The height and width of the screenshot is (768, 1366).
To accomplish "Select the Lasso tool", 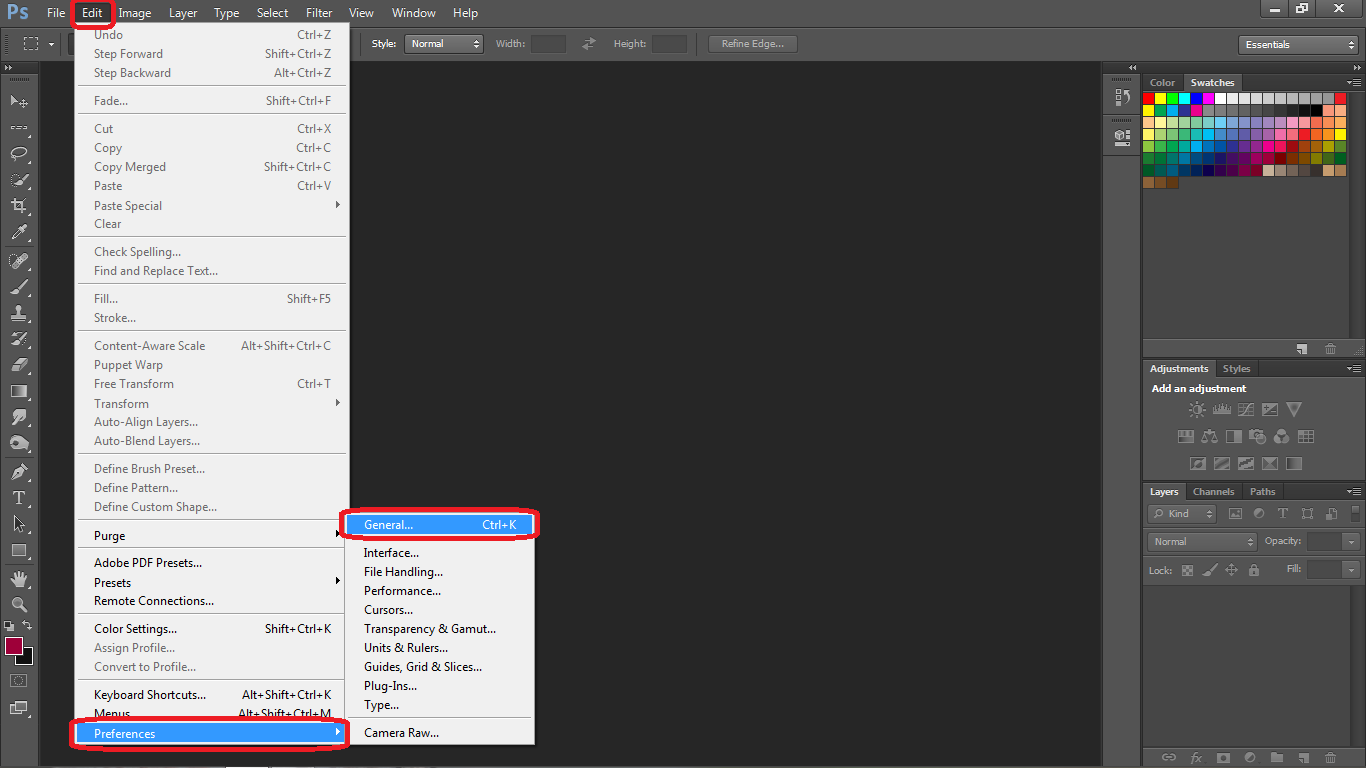I will (x=18, y=154).
